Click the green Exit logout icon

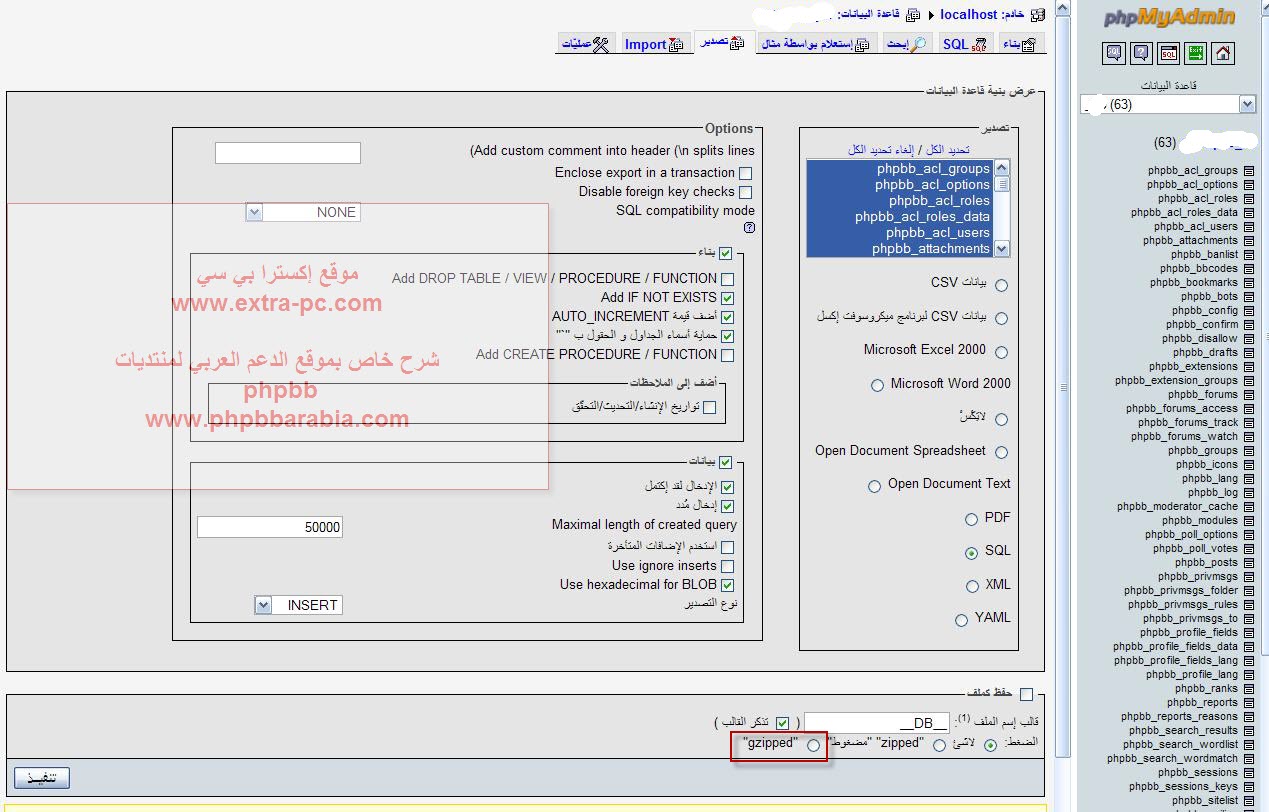tap(1195, 53)
